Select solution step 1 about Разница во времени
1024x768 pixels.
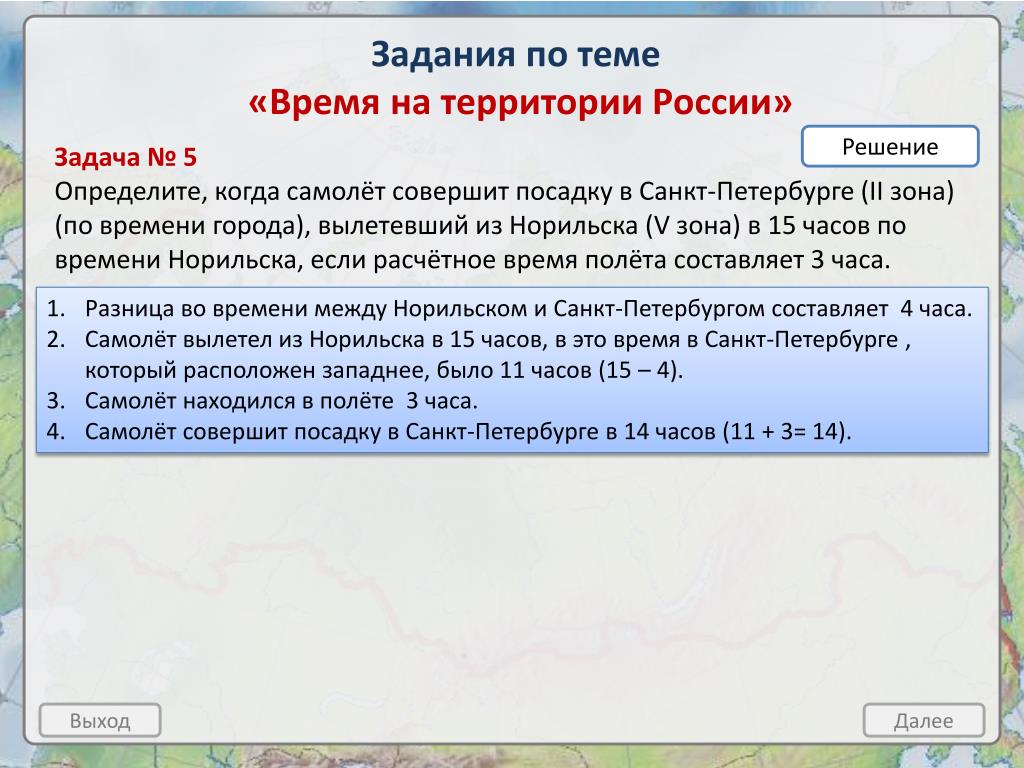509,308
